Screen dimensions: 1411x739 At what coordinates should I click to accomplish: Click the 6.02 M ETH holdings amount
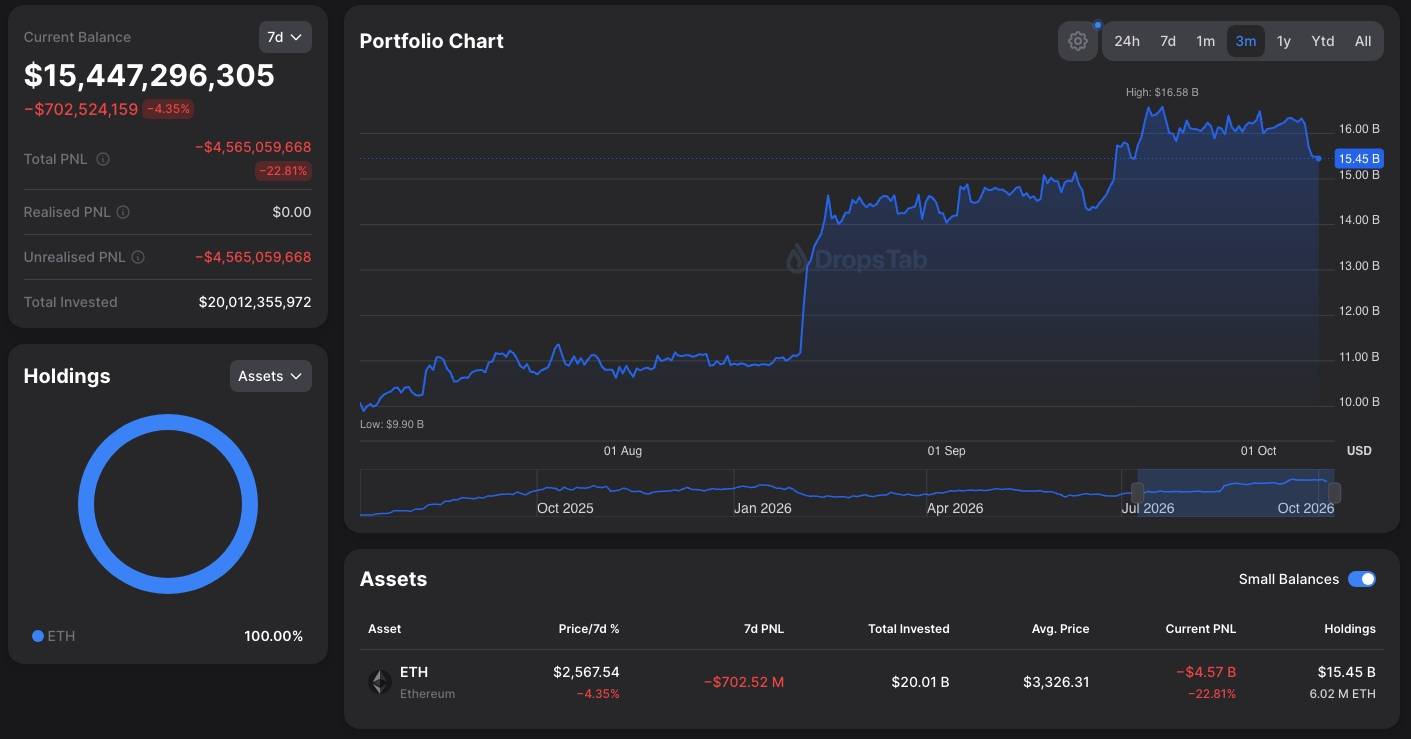(1343, 693)
